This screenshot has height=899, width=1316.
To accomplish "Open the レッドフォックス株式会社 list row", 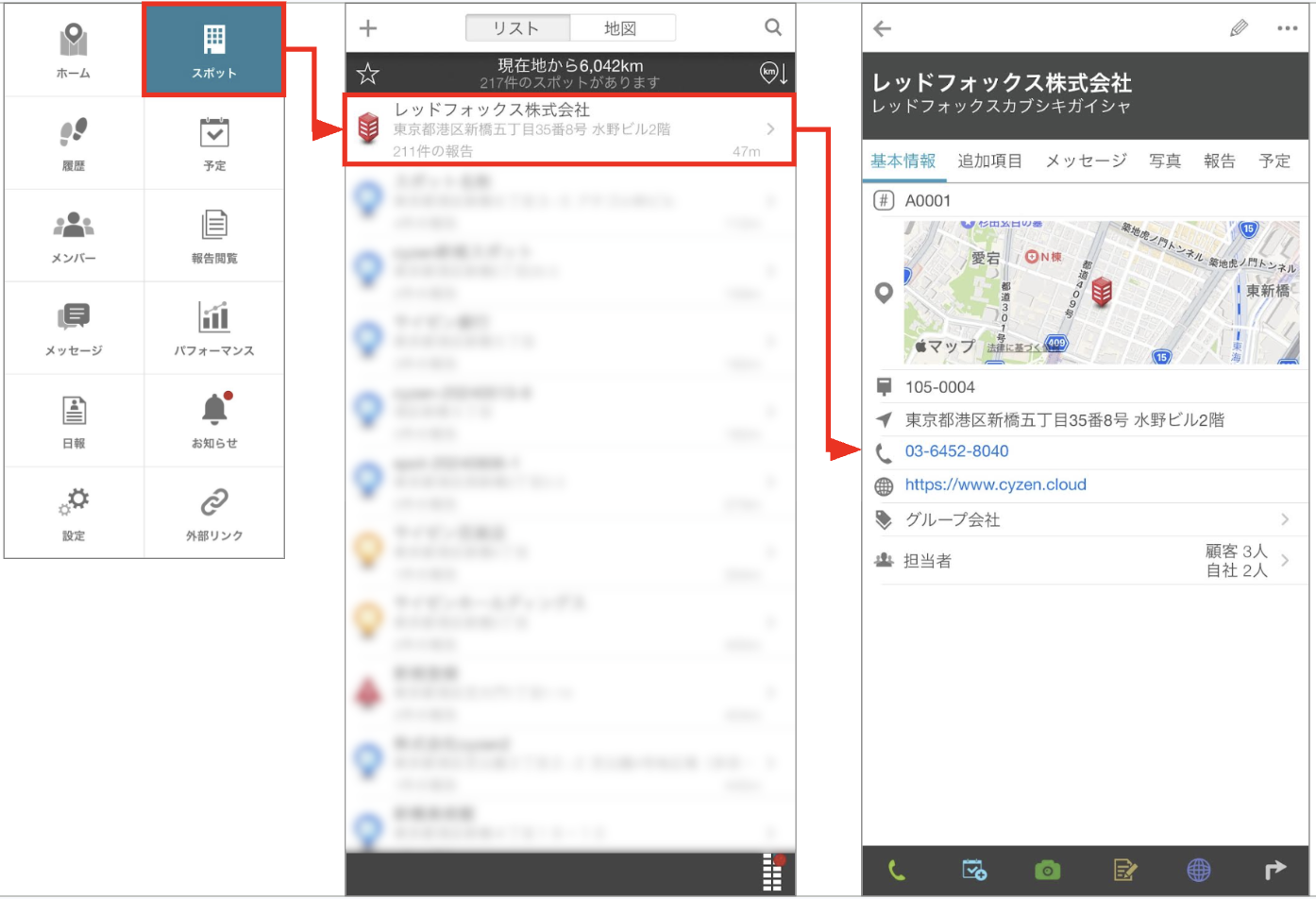I will 570,129.
